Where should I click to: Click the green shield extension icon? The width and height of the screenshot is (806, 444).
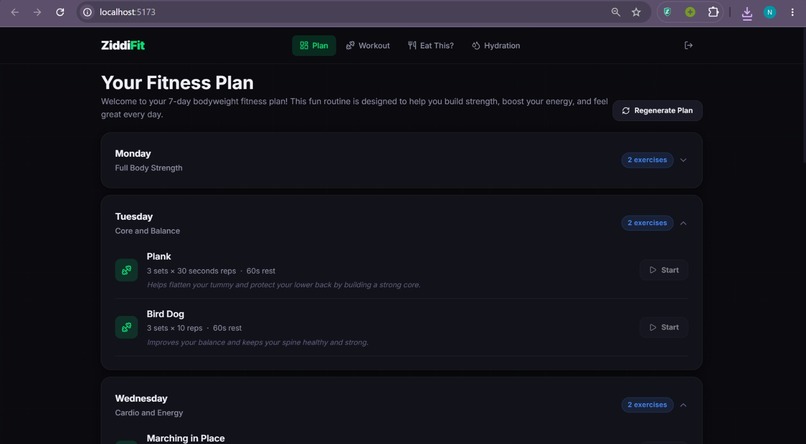coord(667,12)
